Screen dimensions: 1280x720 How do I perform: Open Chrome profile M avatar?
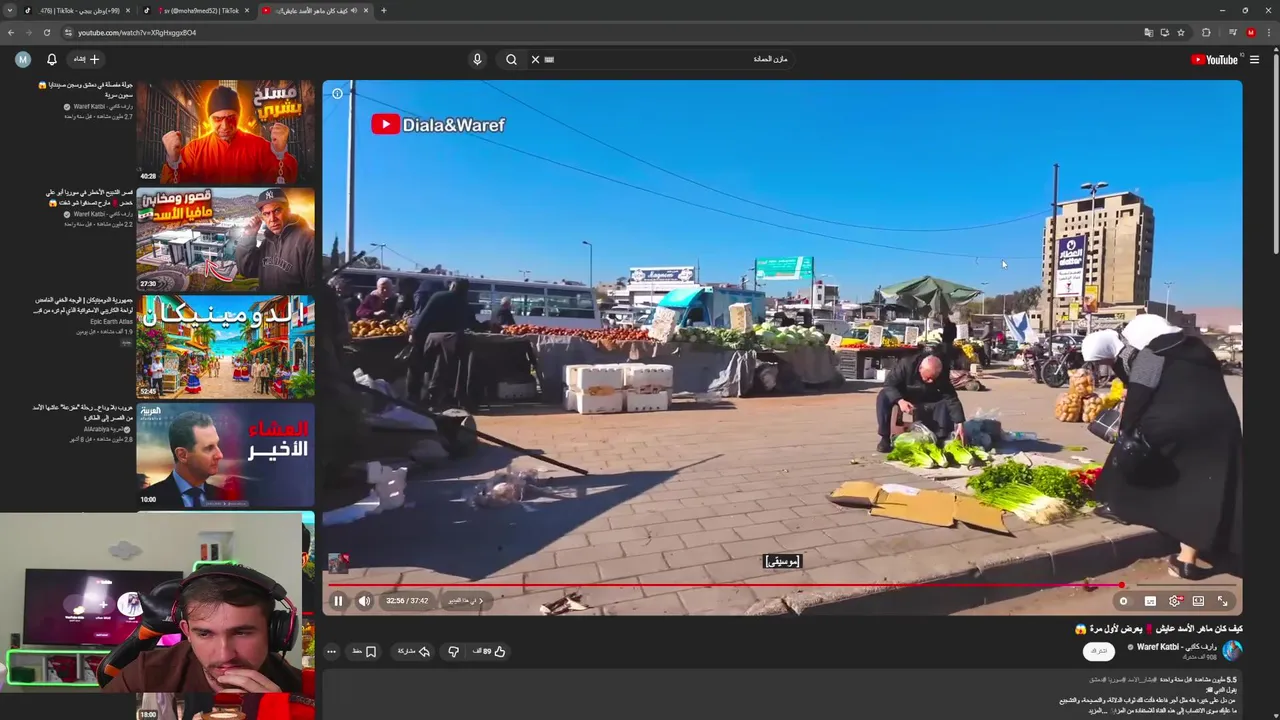(x=1251, y=32)
